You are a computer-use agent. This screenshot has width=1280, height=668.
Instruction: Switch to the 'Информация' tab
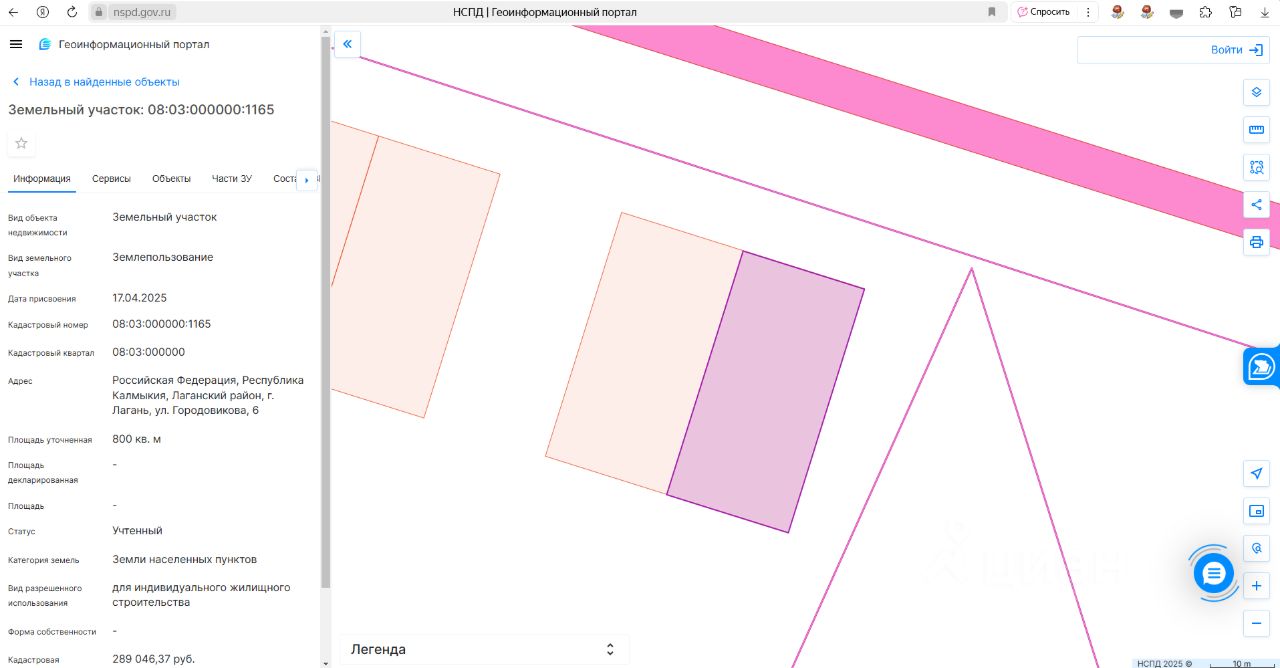[42, 179]
